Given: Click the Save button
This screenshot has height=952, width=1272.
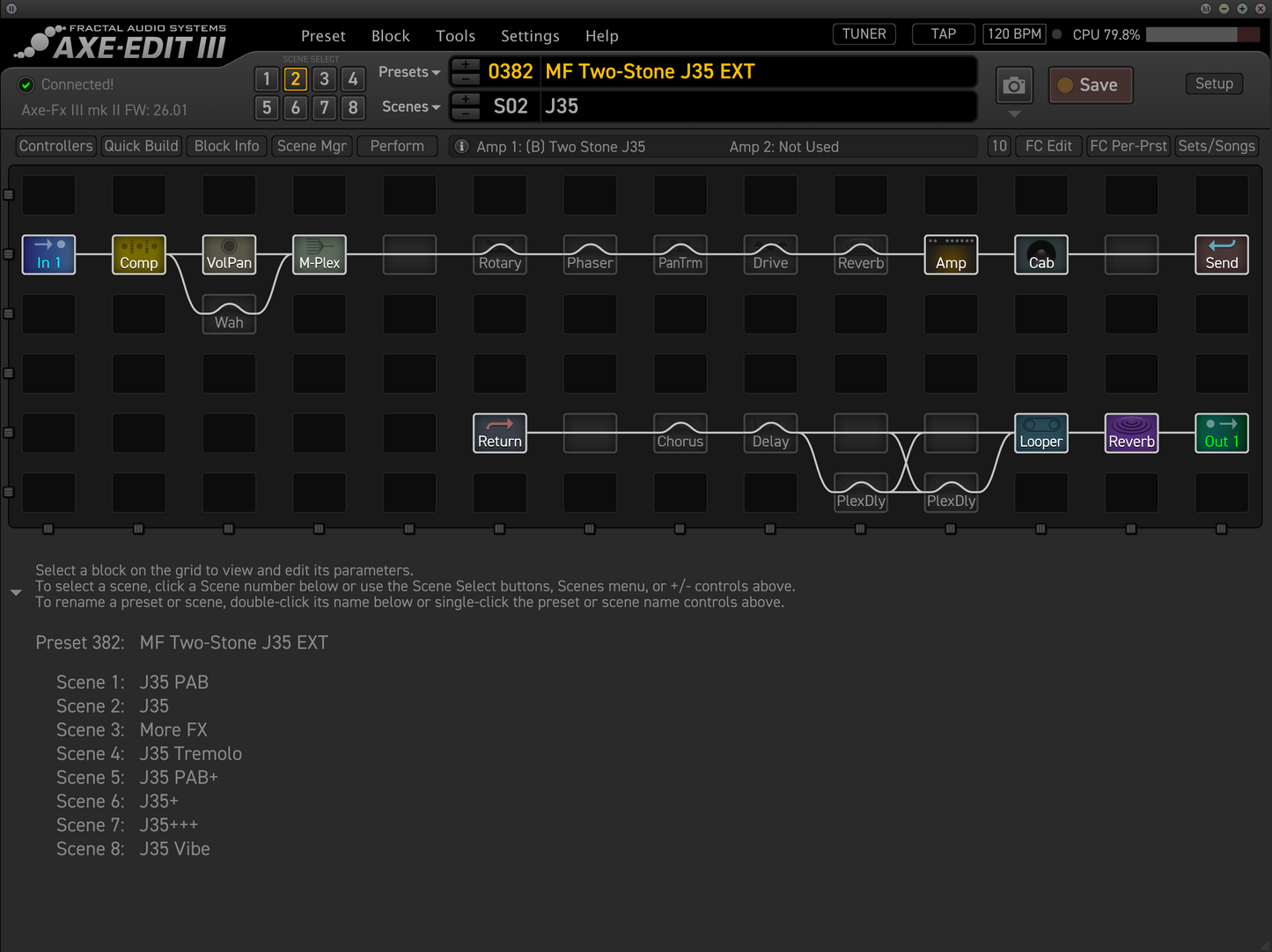Looking at the screenshot, I should click(1091, 85).
